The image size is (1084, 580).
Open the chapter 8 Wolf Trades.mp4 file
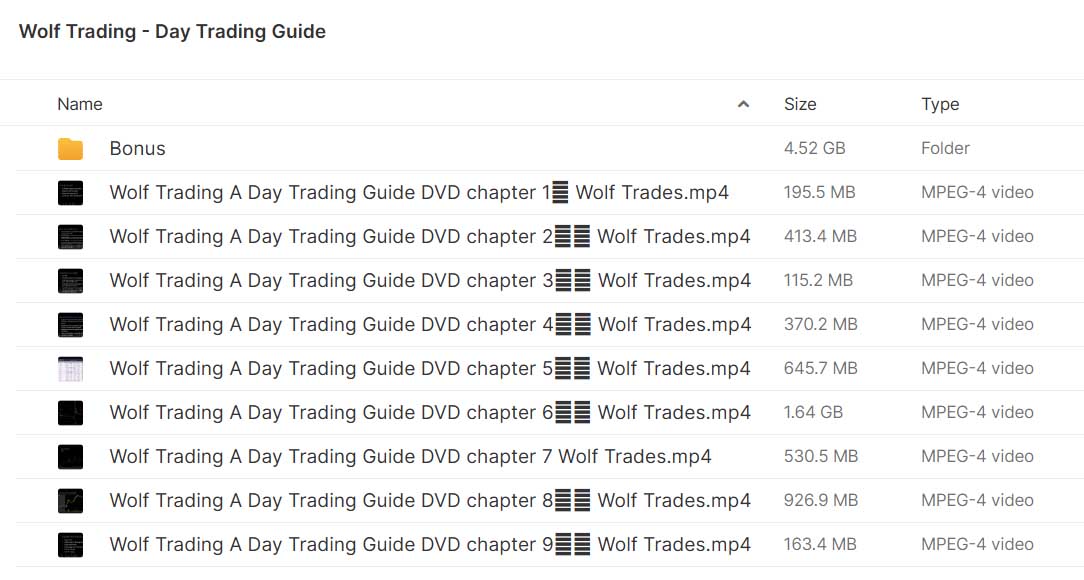click(x=430, y=501)
